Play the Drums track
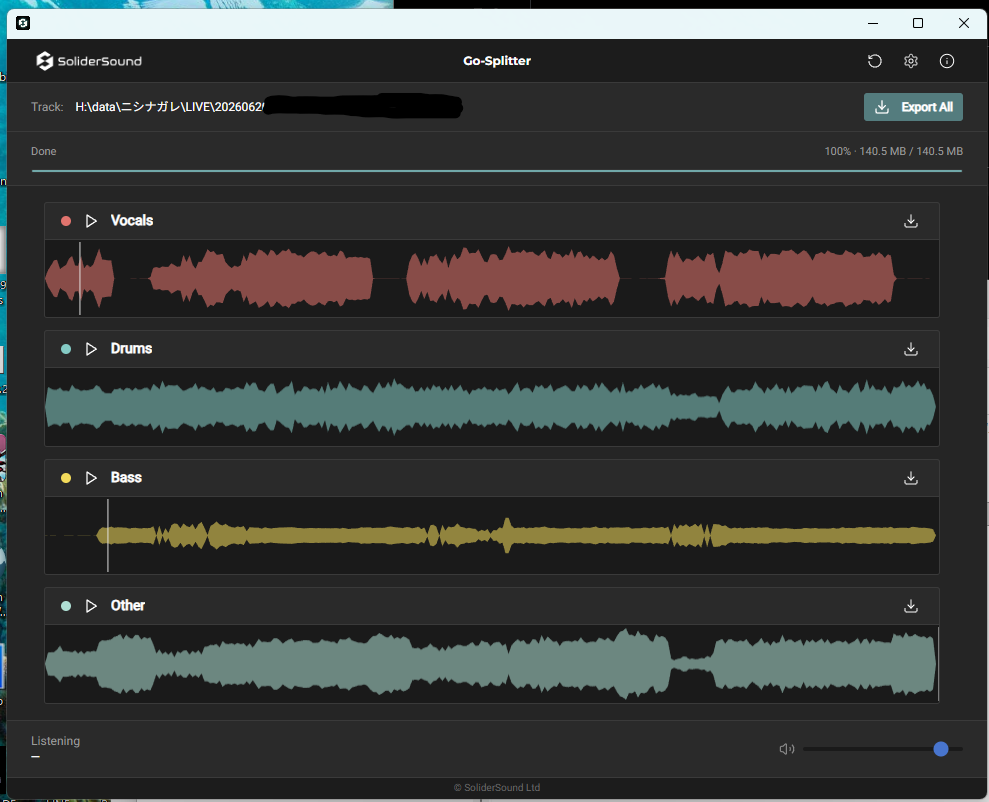The height and width of the screenshot is (802, 989). point(91,349)
